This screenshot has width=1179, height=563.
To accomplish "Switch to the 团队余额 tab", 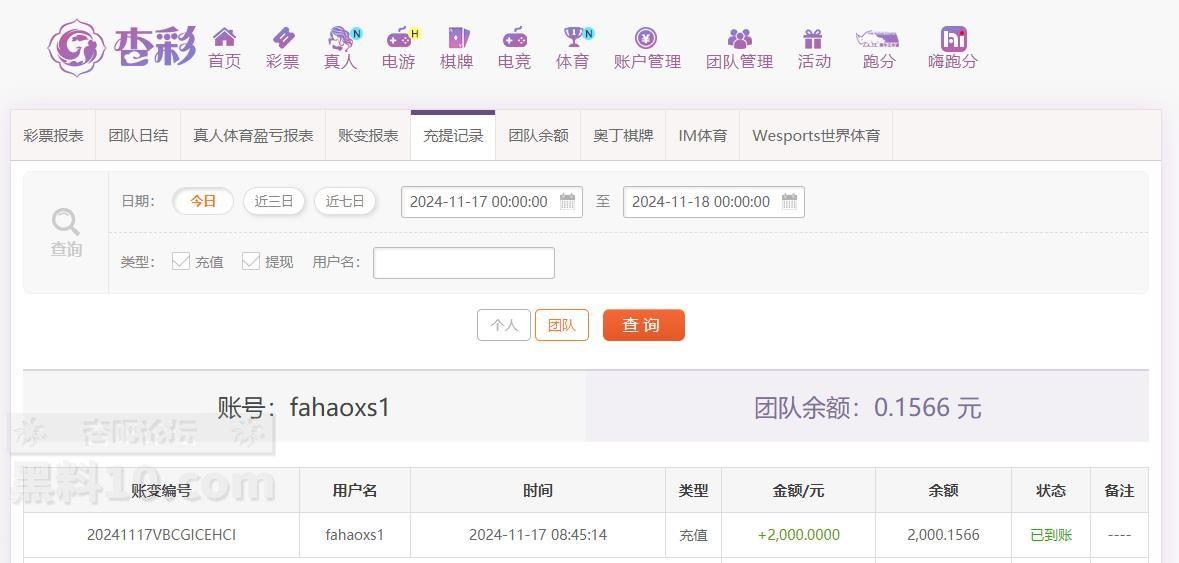I will (538, 135).
